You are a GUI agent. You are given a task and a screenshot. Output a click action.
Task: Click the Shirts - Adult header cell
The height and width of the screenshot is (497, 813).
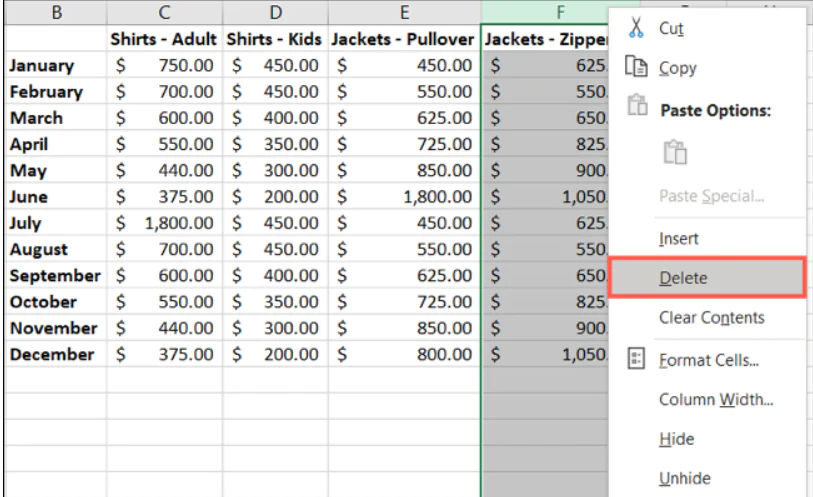point(164,39)
